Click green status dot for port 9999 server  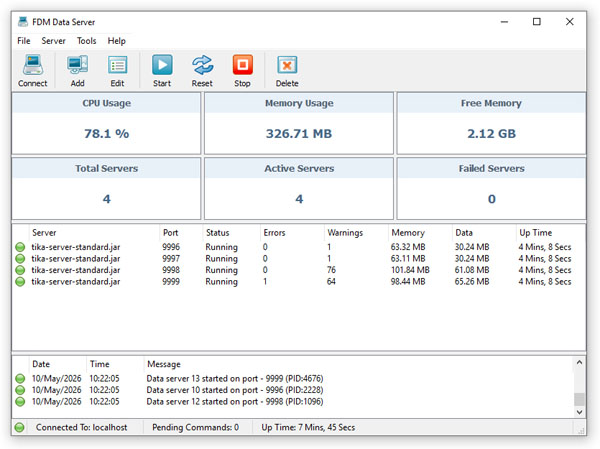[x=20, y=282]
